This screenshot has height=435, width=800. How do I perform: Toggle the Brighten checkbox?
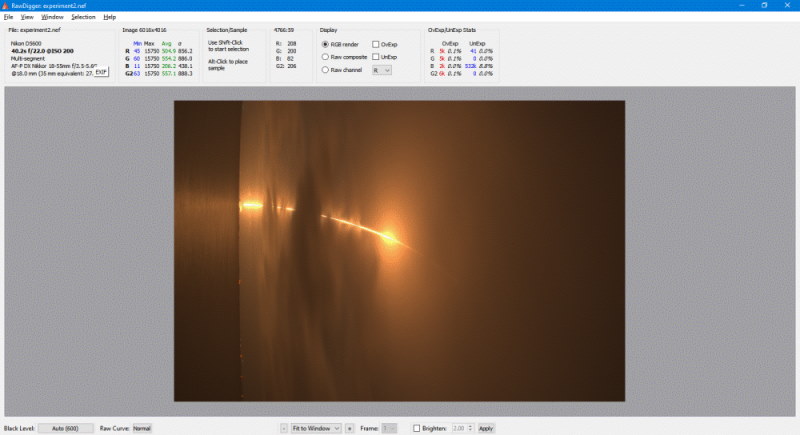(x=417, y=428)
